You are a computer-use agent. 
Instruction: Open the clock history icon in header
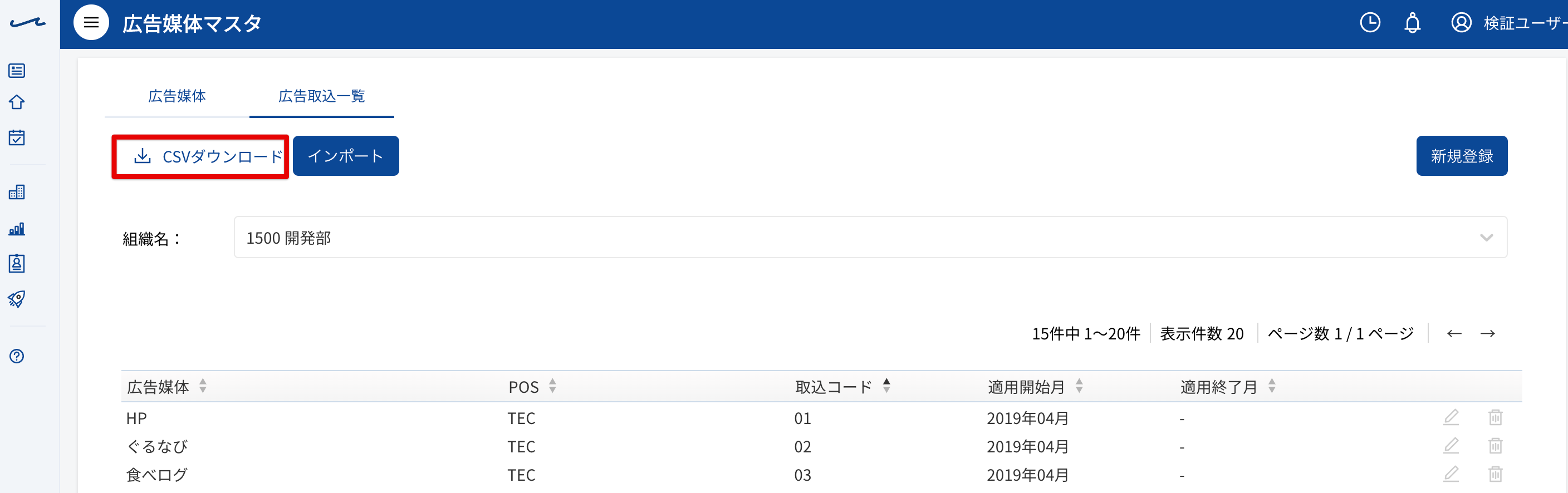click(1370, 23)
